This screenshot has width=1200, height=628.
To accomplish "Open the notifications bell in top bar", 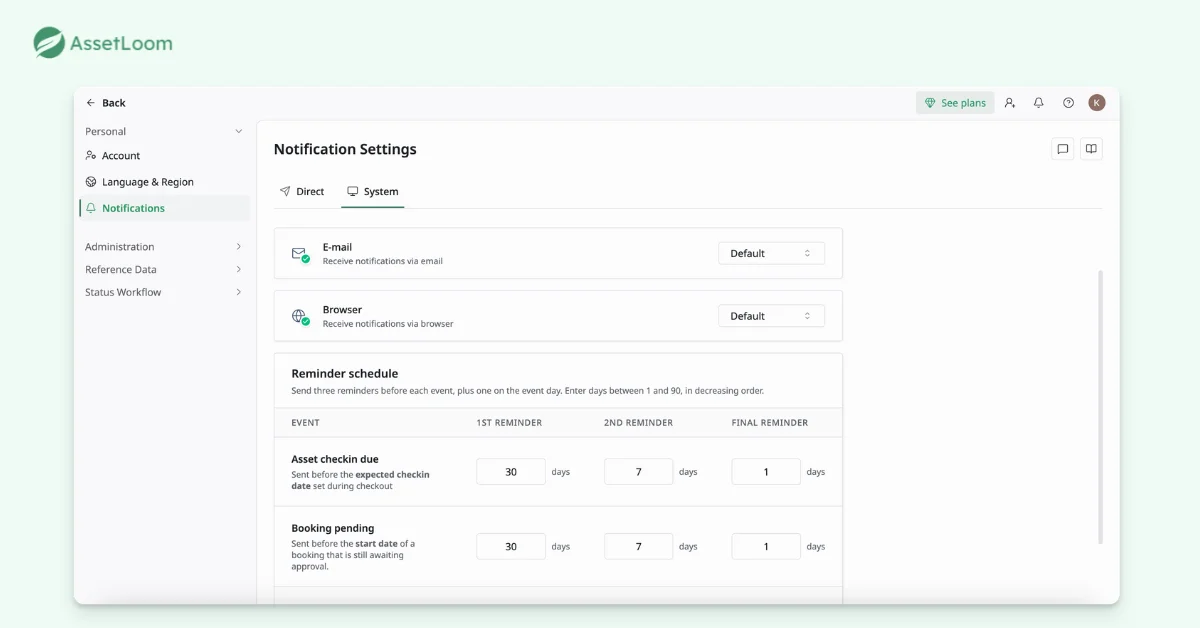I will click(1039, 103).
